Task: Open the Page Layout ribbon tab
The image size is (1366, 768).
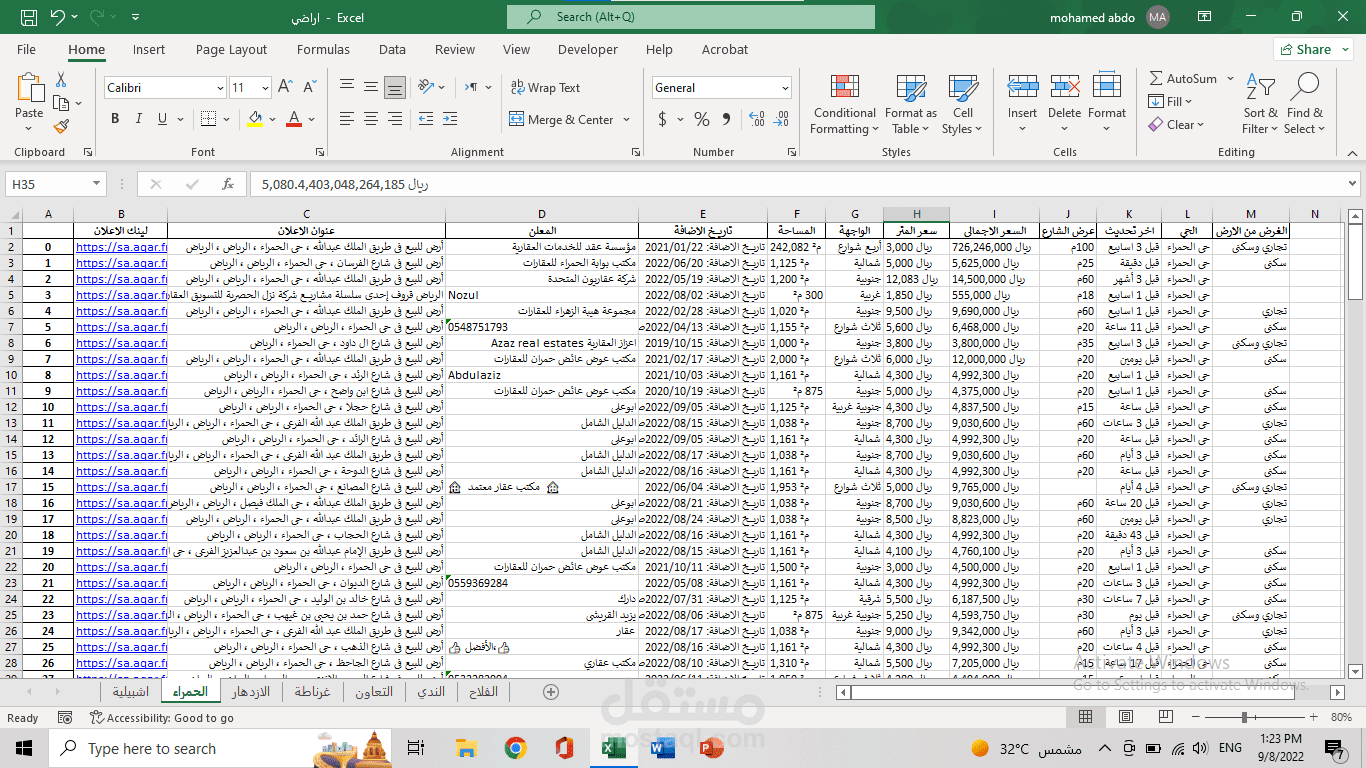Action: (231, 49)
